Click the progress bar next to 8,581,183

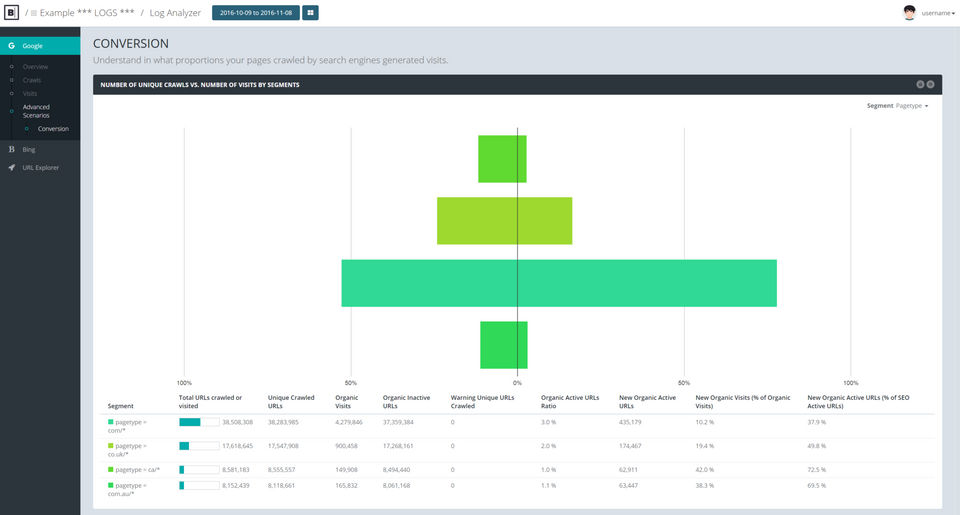[x=199, y=470]
